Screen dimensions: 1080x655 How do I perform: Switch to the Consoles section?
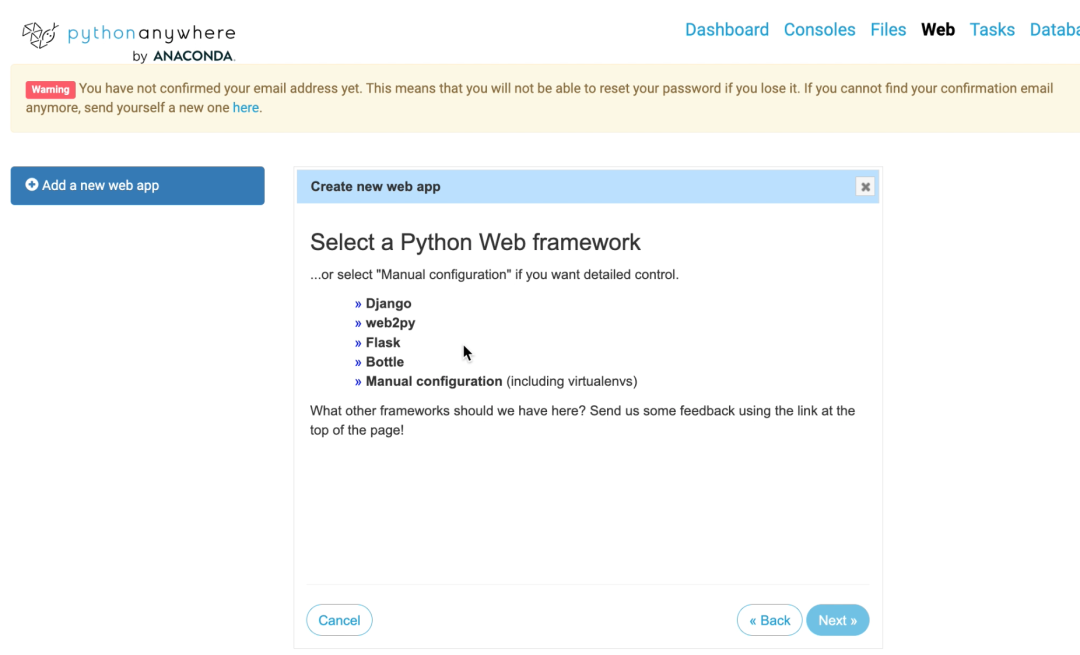pos(819,29)
